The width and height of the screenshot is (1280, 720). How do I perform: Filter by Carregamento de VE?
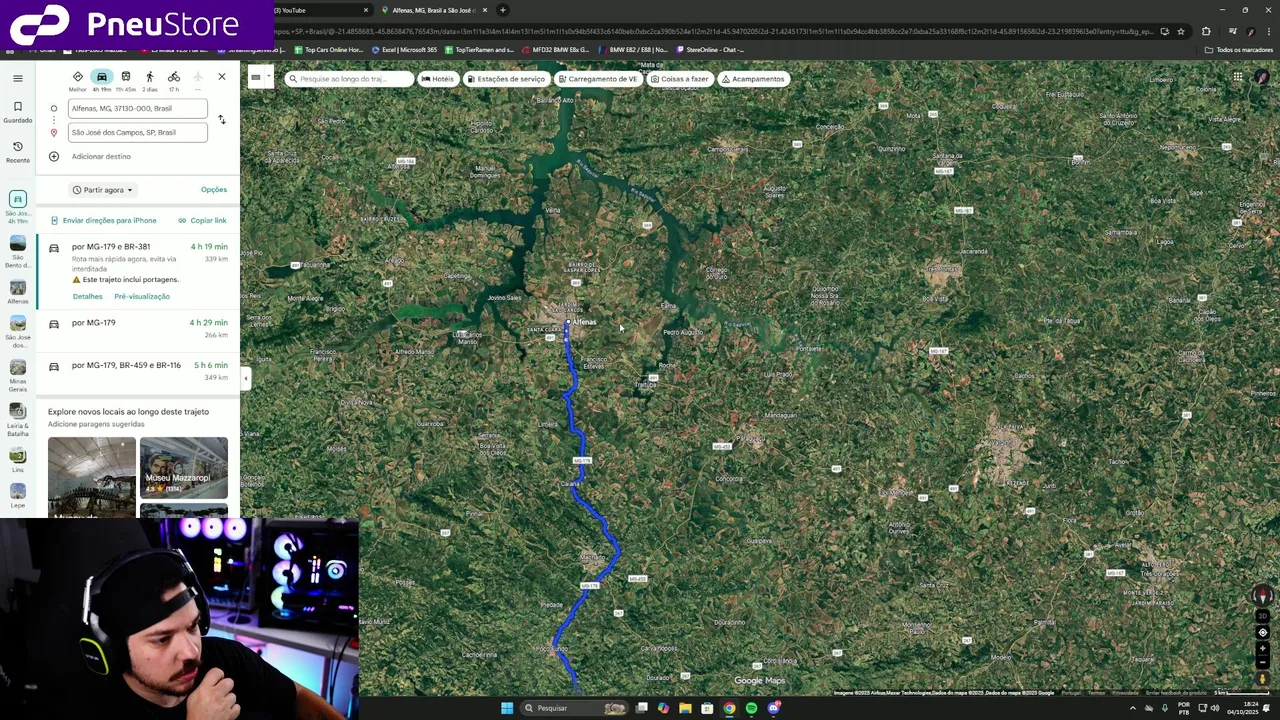click(597, 79)
